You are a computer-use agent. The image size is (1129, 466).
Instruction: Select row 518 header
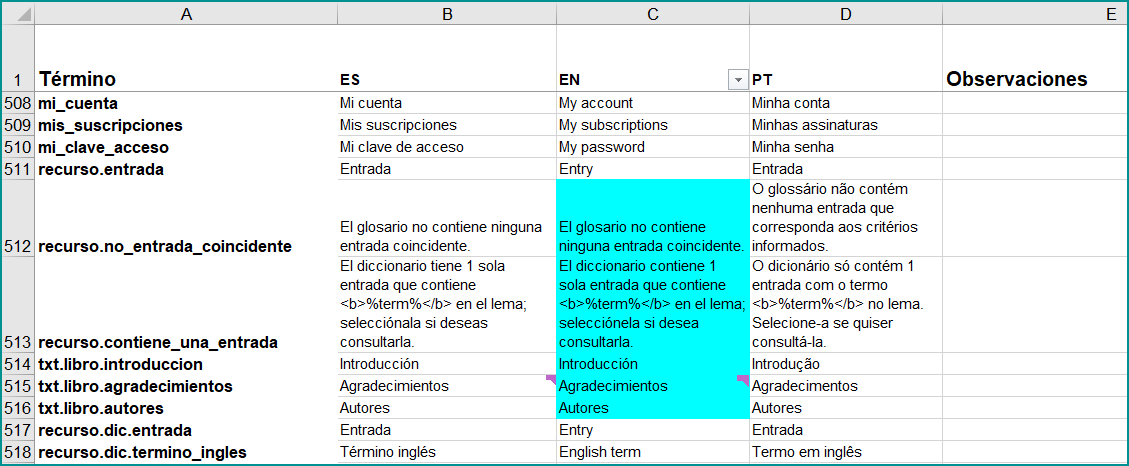pos(18,452)
